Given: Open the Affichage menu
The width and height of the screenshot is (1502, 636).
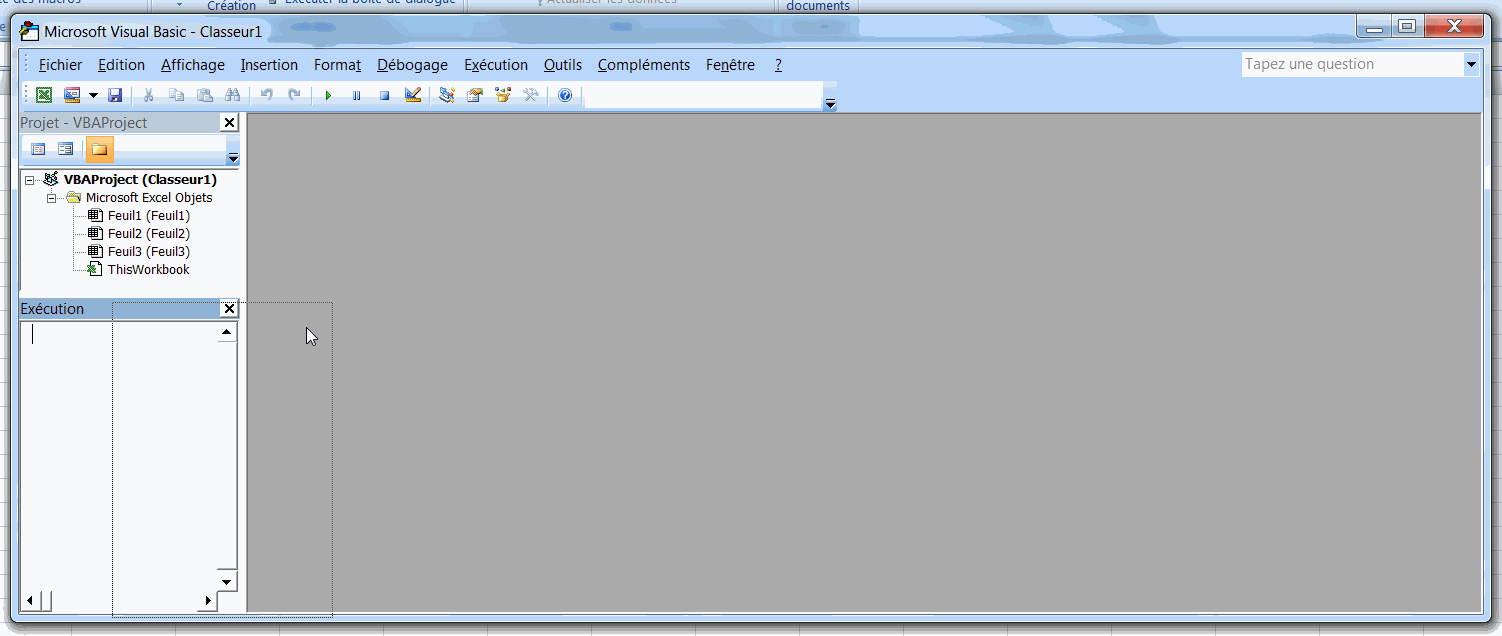Looking at the screenshot, I should [193, 65].
